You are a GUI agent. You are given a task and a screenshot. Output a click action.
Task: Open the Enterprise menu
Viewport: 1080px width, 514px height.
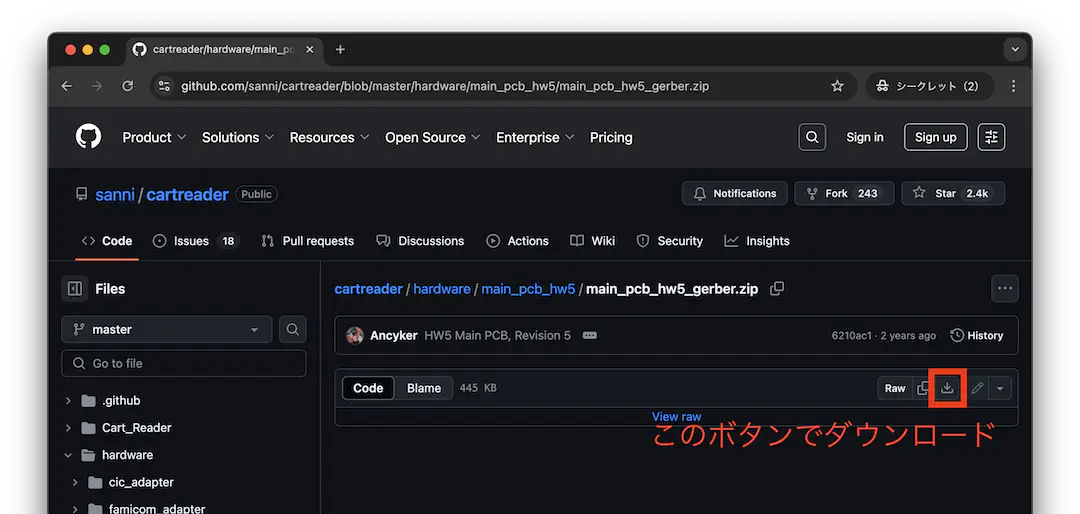tap(535, 137)
